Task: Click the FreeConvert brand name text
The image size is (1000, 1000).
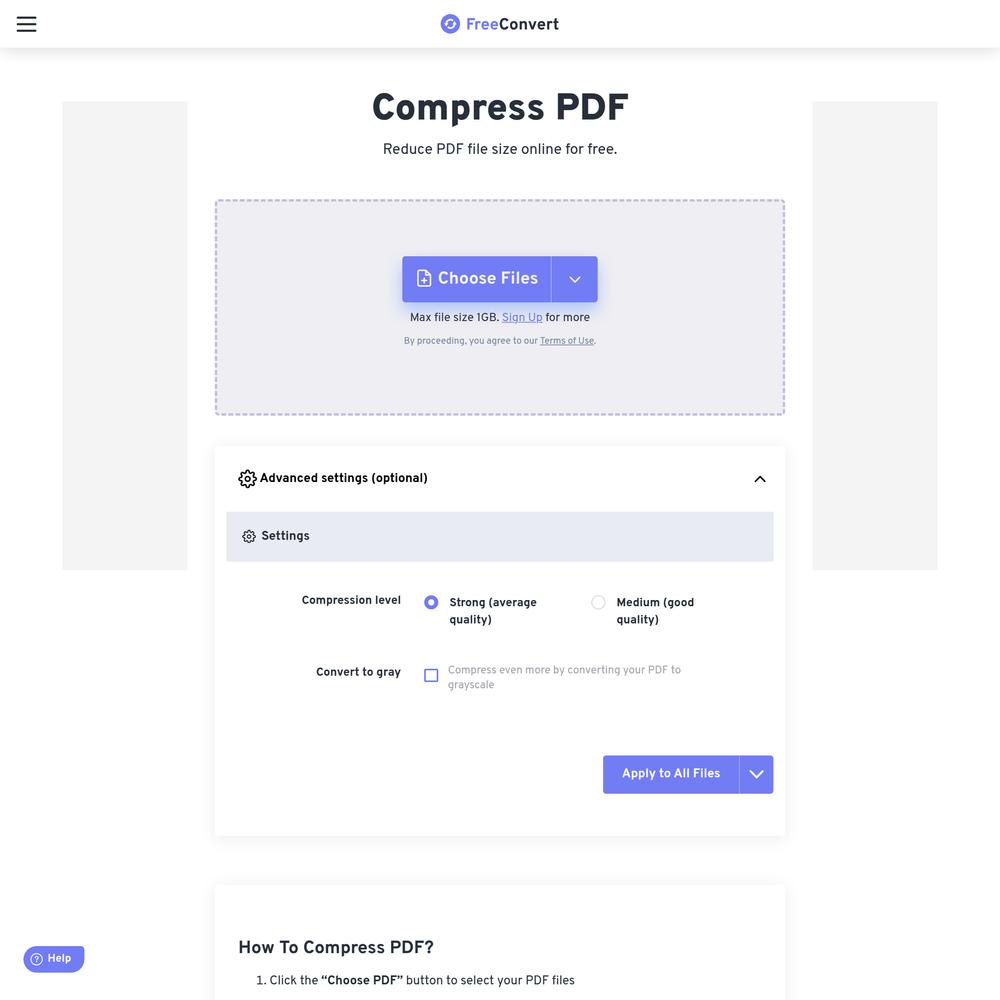Action: [512, 24]
